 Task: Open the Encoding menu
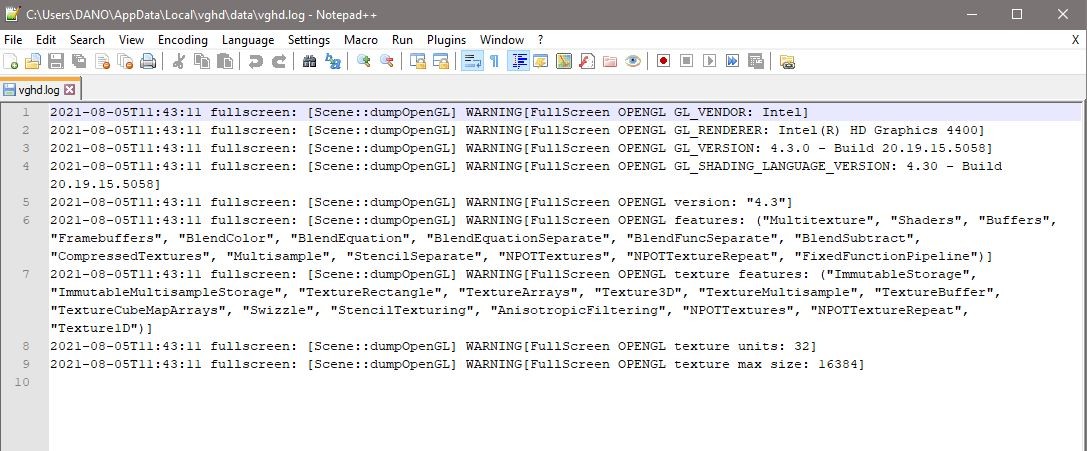pyautogui.click(x=183, y=39)
